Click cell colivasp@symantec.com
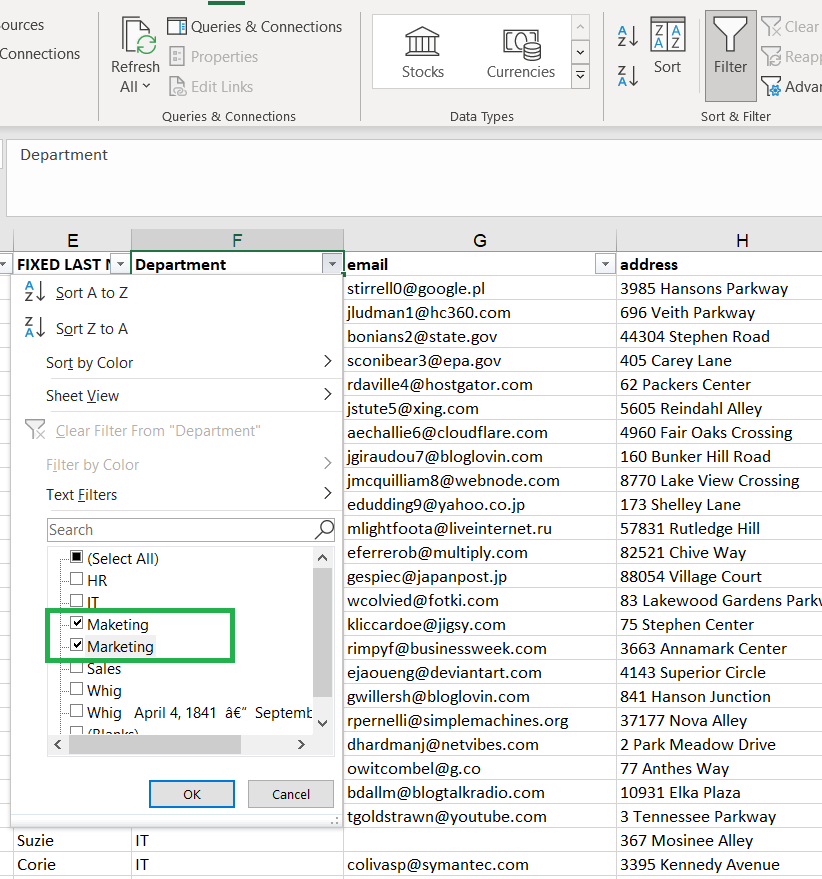The image size is (822, 879). 480,864
